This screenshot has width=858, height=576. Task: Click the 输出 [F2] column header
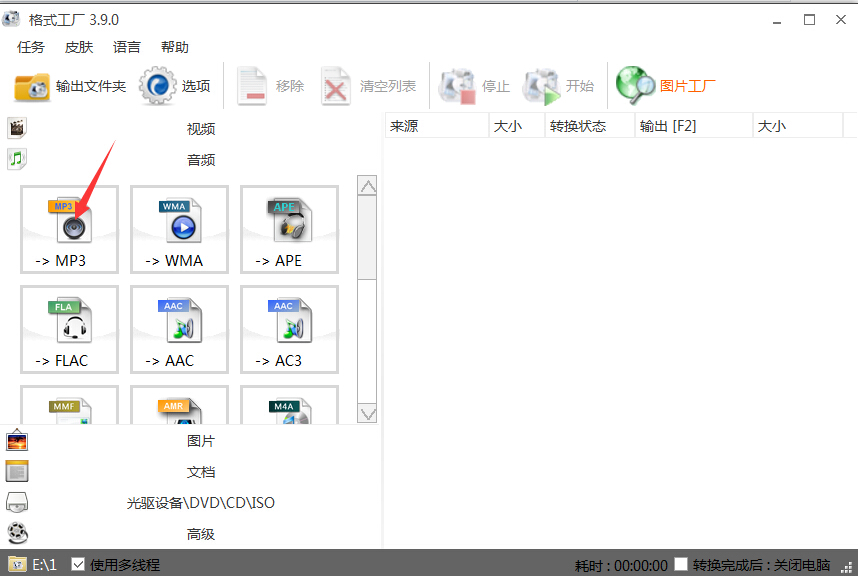pos(694,126)
